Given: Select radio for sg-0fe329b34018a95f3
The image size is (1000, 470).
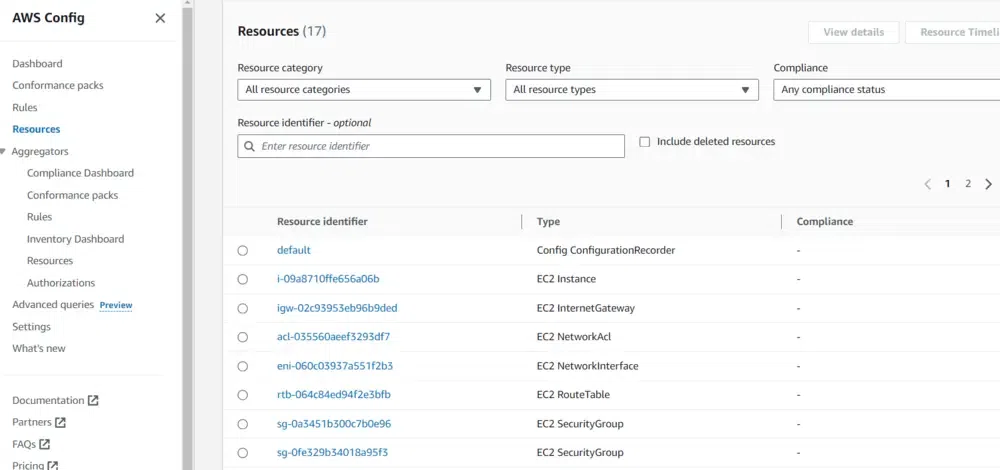Looking at the screenshot, I should pos(242,453).
